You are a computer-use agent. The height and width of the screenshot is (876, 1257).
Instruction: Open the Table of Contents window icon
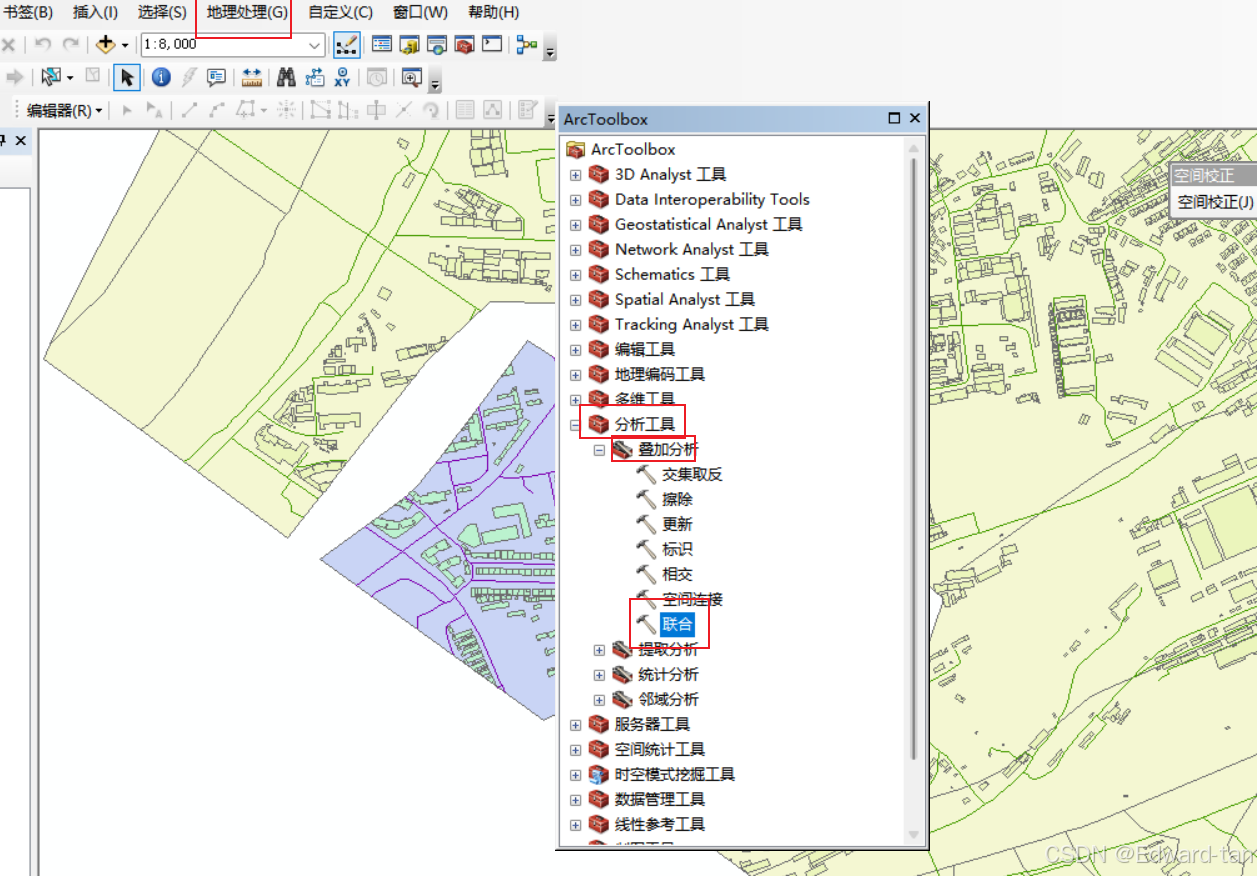(381, 44)
